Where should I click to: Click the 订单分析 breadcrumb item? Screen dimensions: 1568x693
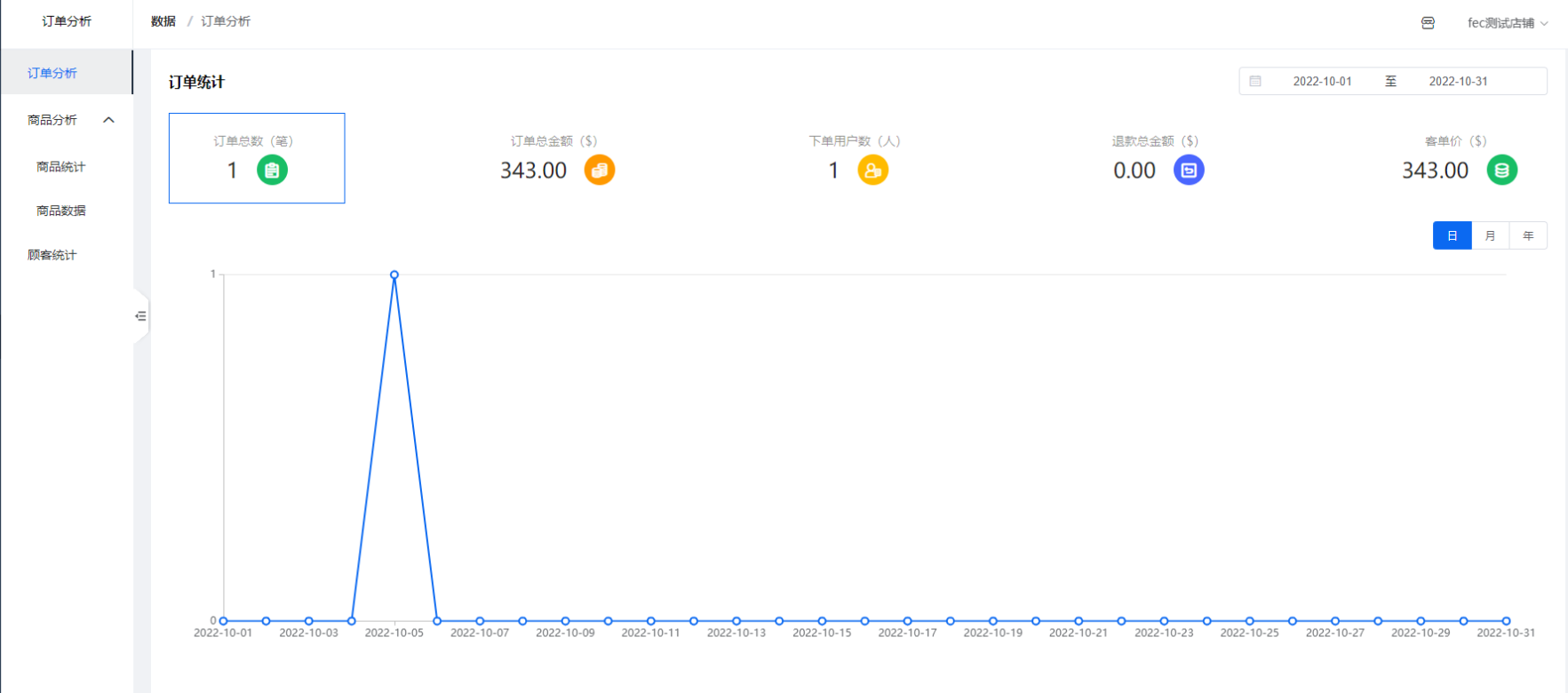pyautogui.click(x=226, y=21)
